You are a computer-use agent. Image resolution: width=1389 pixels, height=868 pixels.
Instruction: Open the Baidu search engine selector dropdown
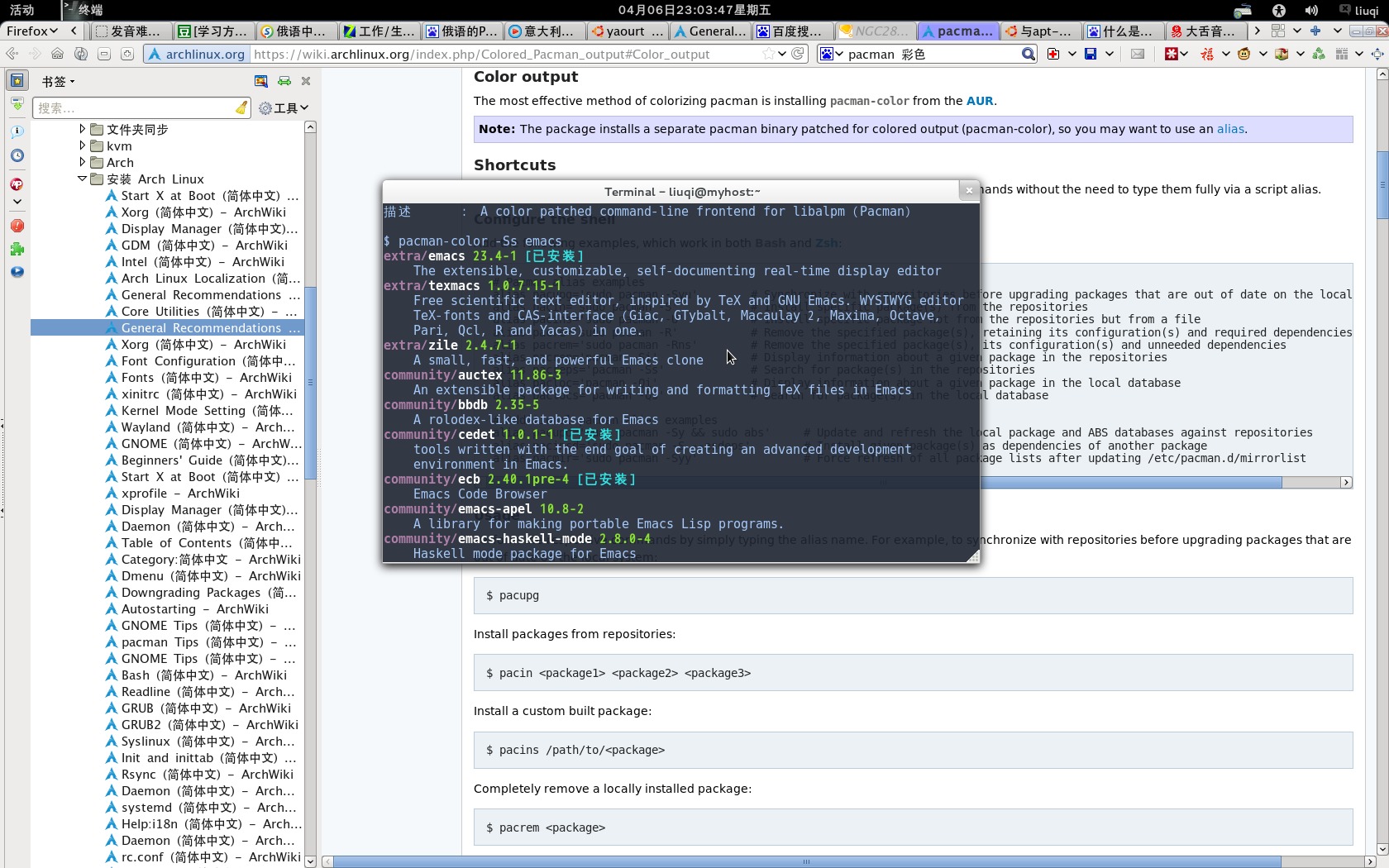point(831,54)
